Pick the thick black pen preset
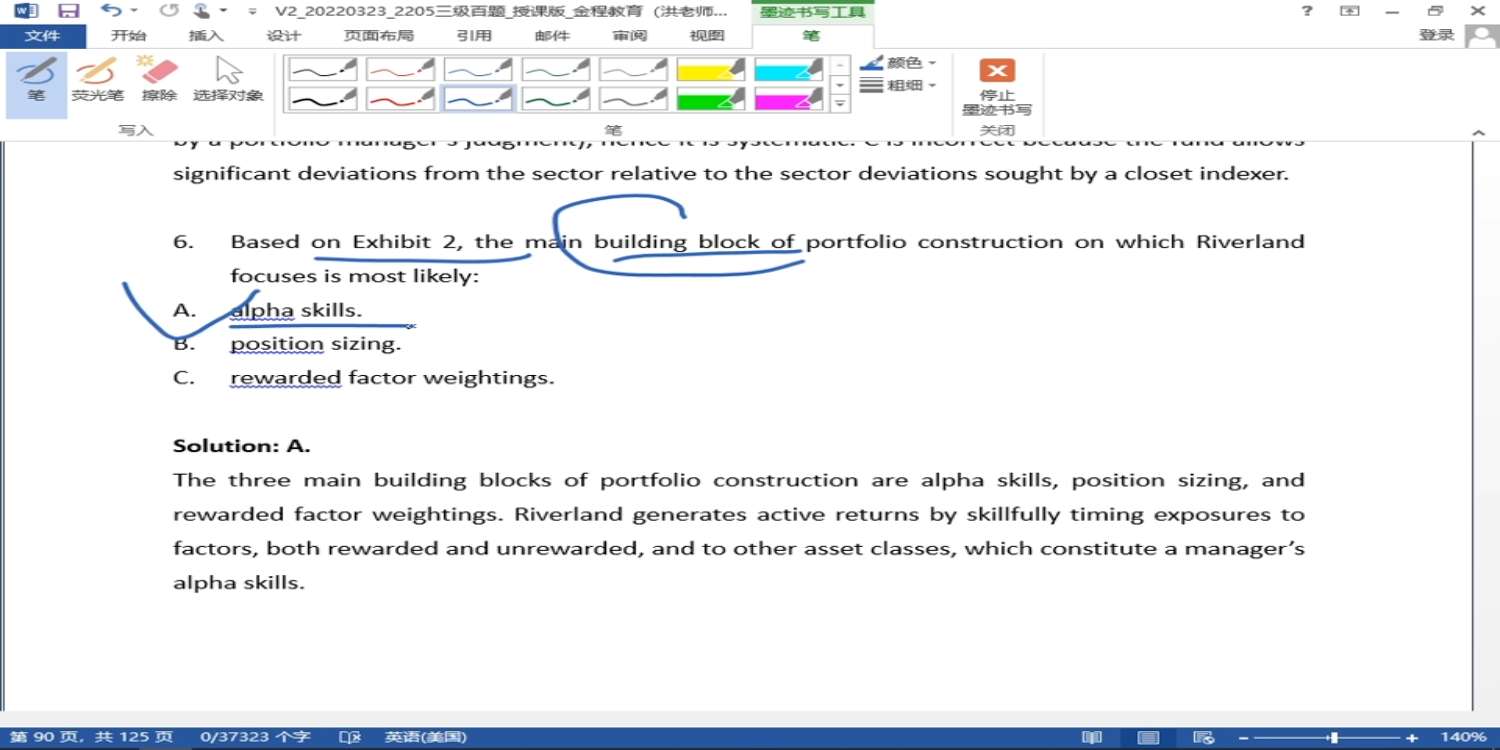The width and height of the screenshot is (1500, 750). point(323,98)
